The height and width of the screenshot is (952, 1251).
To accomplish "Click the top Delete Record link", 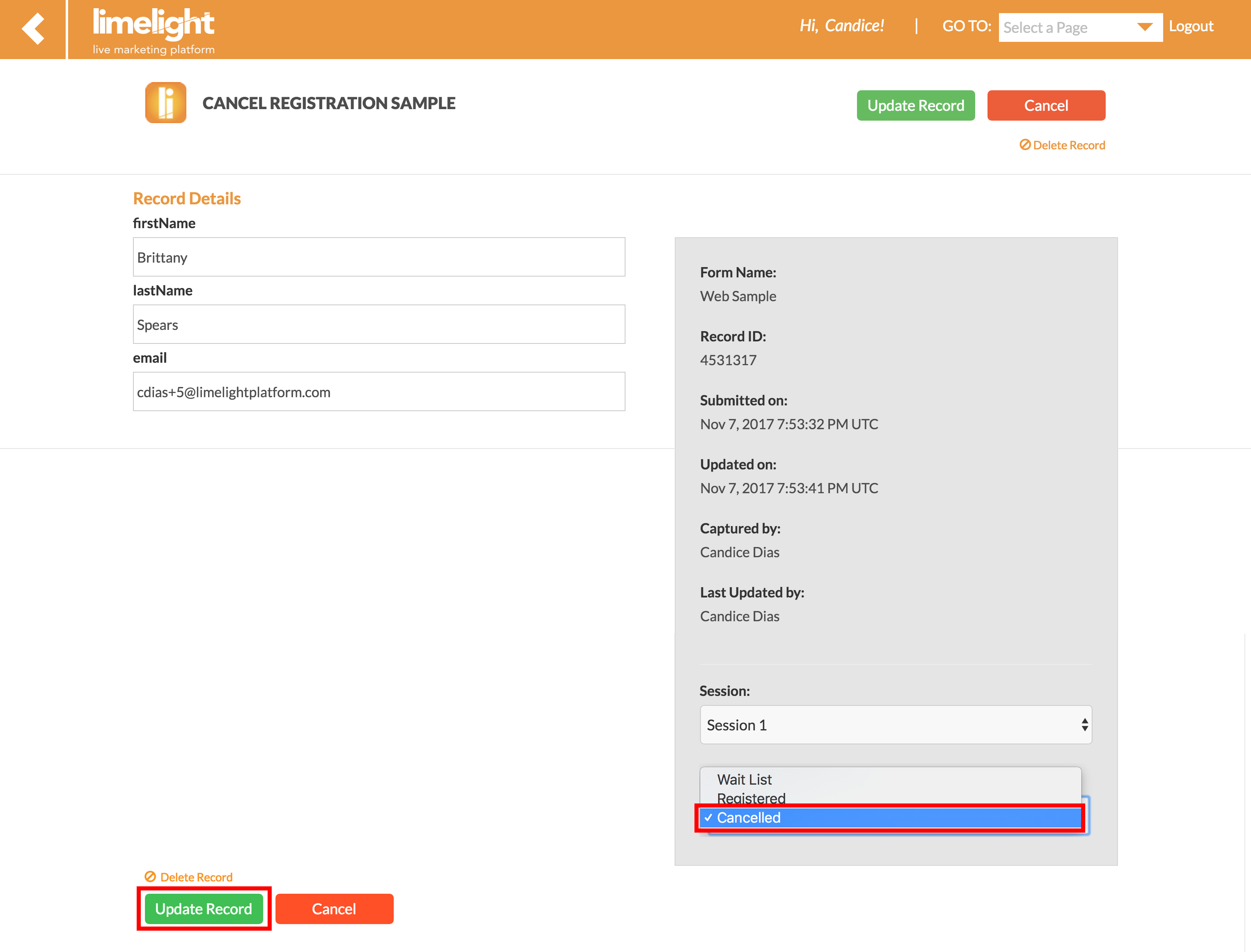I will click(x=1062, y=145).
